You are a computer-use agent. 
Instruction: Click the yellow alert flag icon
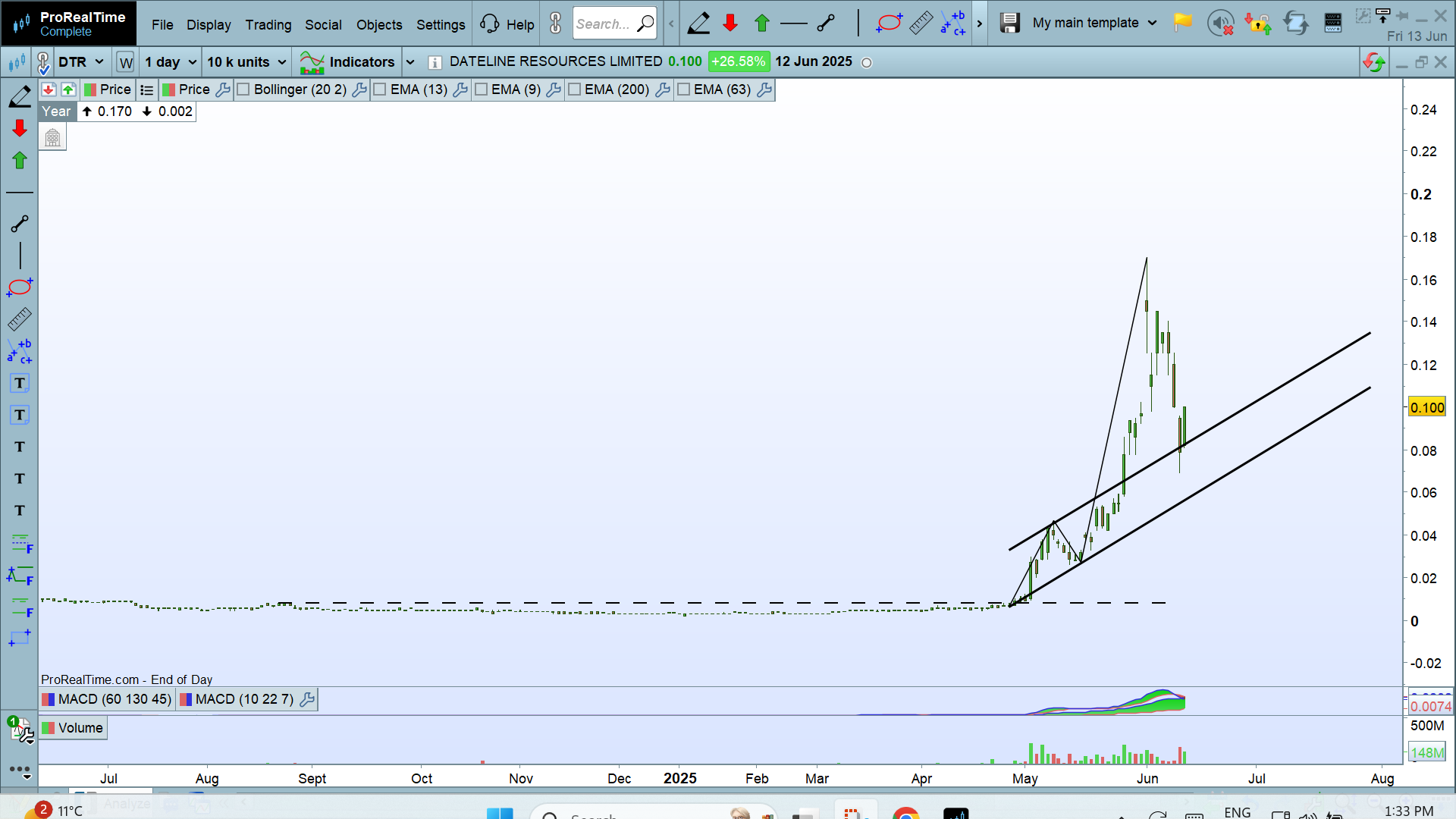tap(1182, 23)
